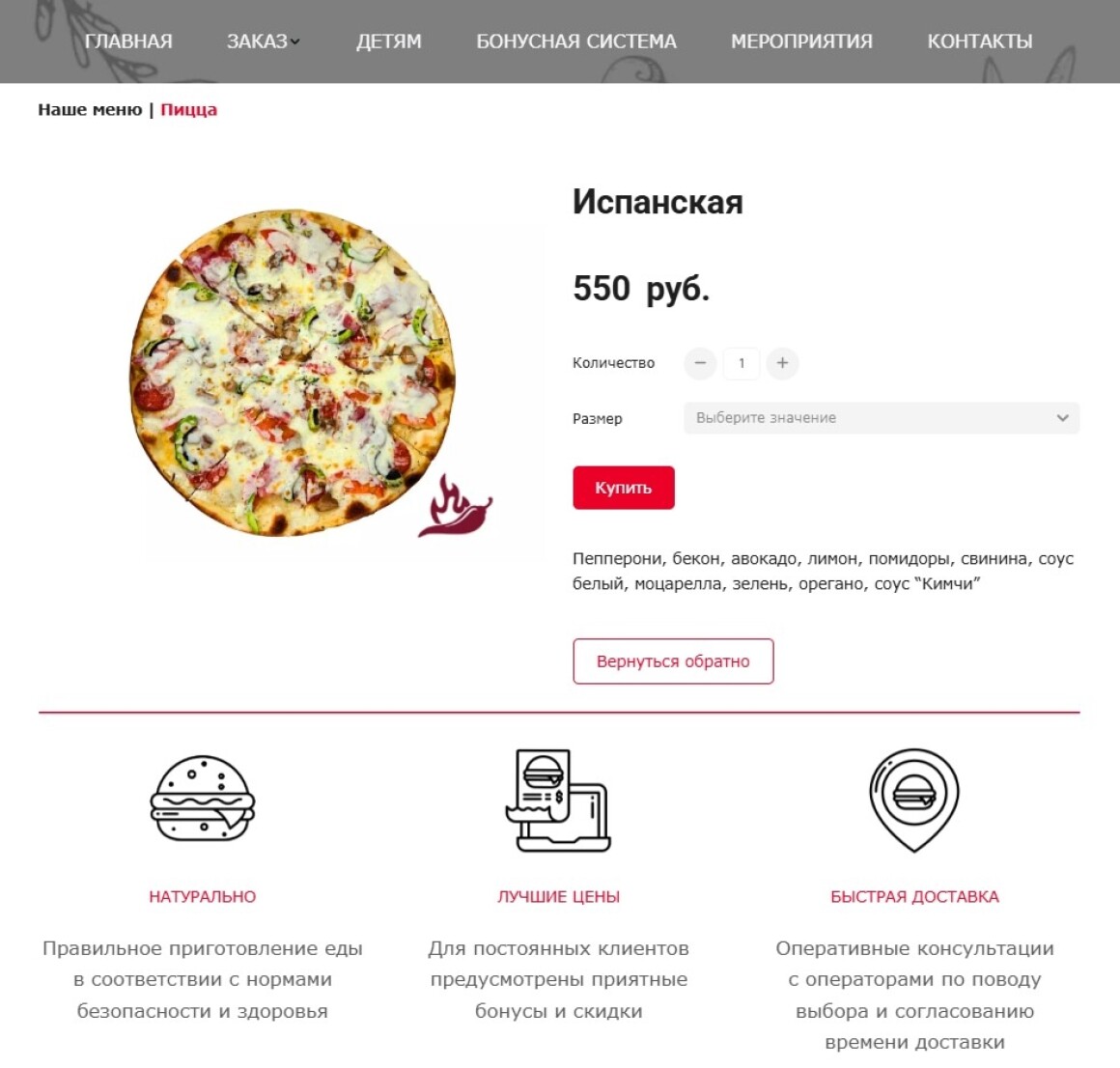
Task: Click the red 'Купить' button
Action: [x=624, y=488]
